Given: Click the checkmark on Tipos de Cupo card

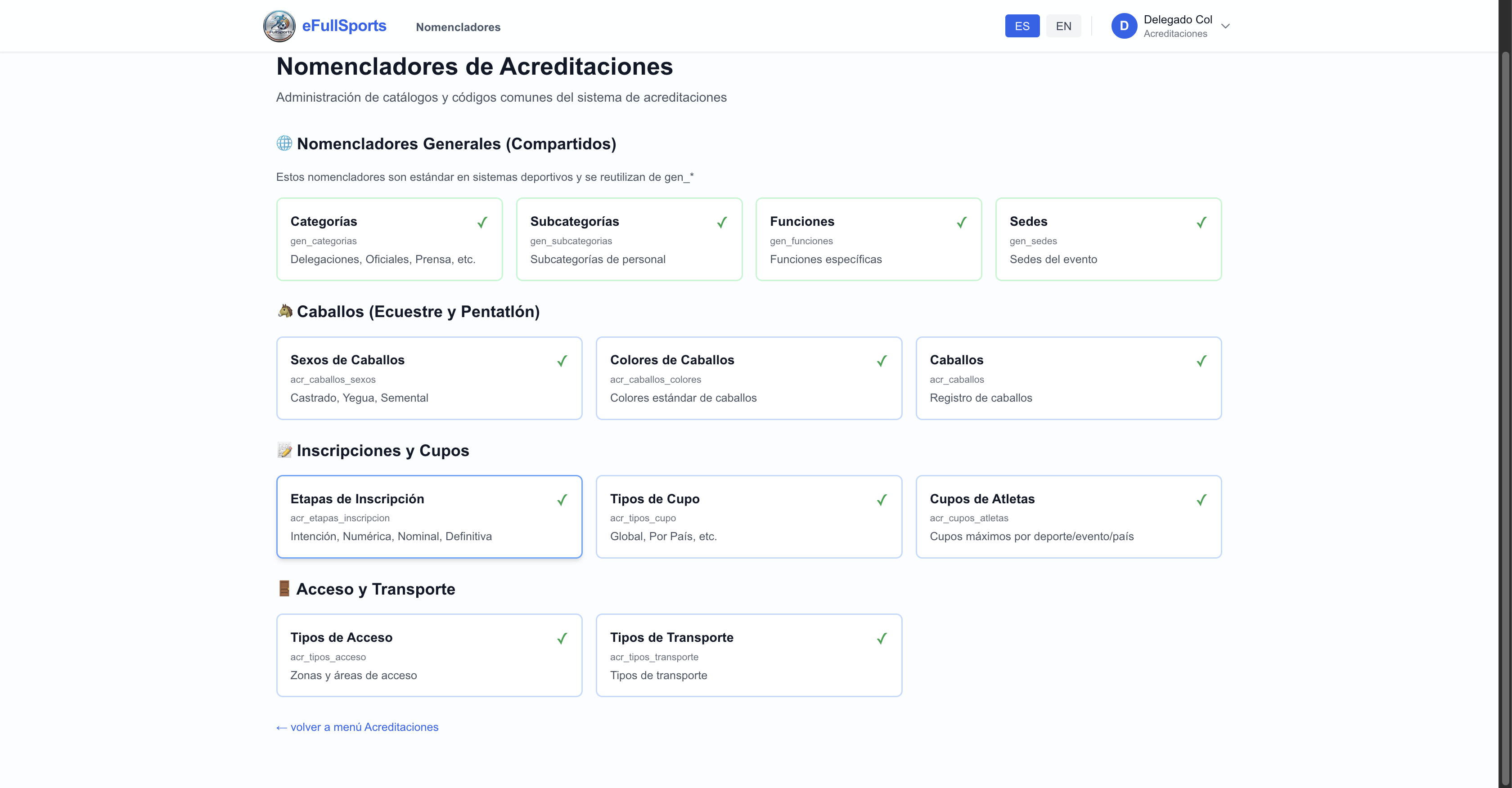Looking at the screenshot, I should tap(881, 500).
